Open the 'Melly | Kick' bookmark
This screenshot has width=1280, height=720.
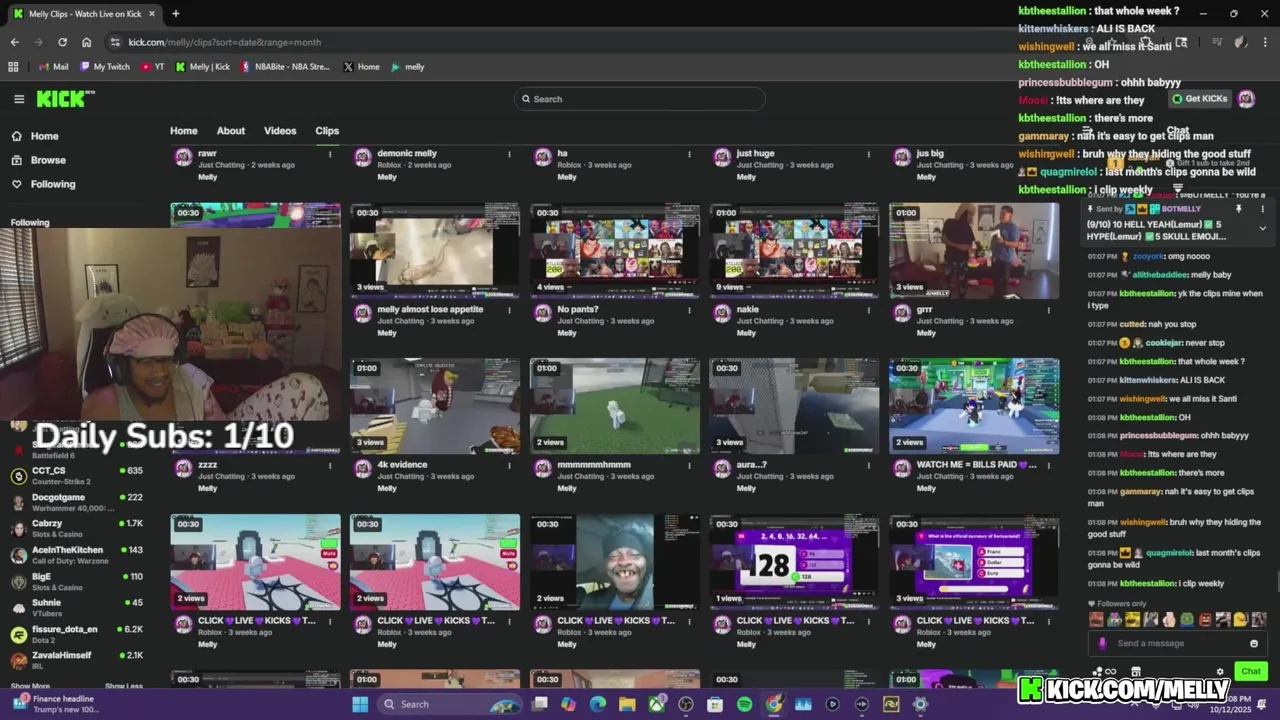pyautogui.click(x=203, y=67)
